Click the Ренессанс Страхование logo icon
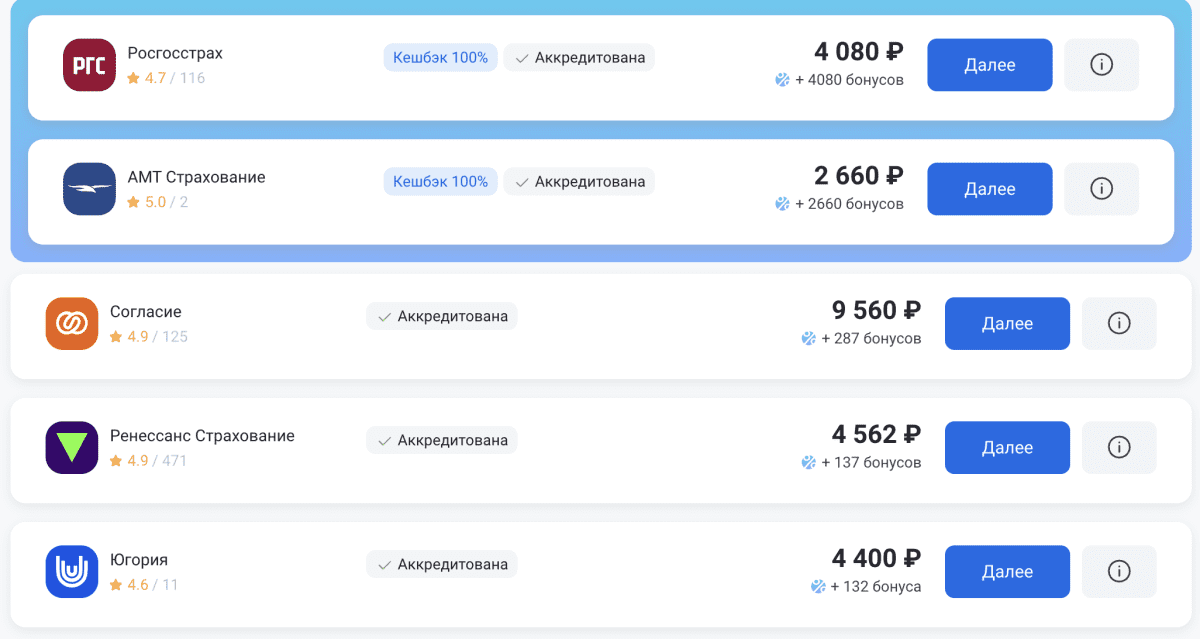The width and height of the screenshot is (1200, 639). click(72, 447)
